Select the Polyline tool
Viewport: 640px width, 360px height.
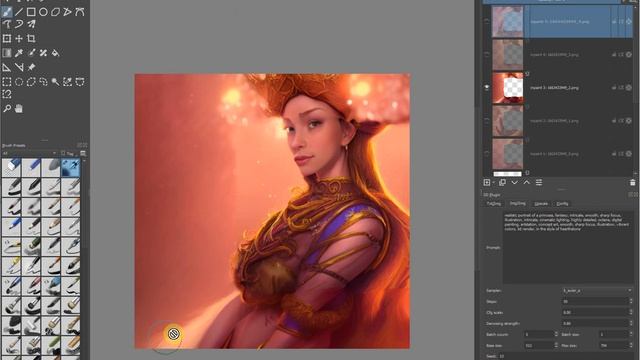click(x=68, y=12)
